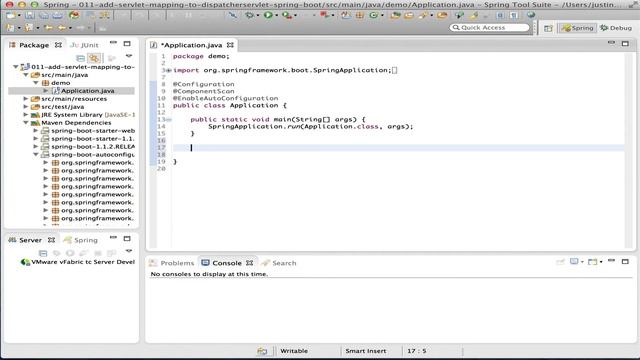Select the Console tab
The width and height of the screenshot is (640, 360).
[x=227, y=263]
